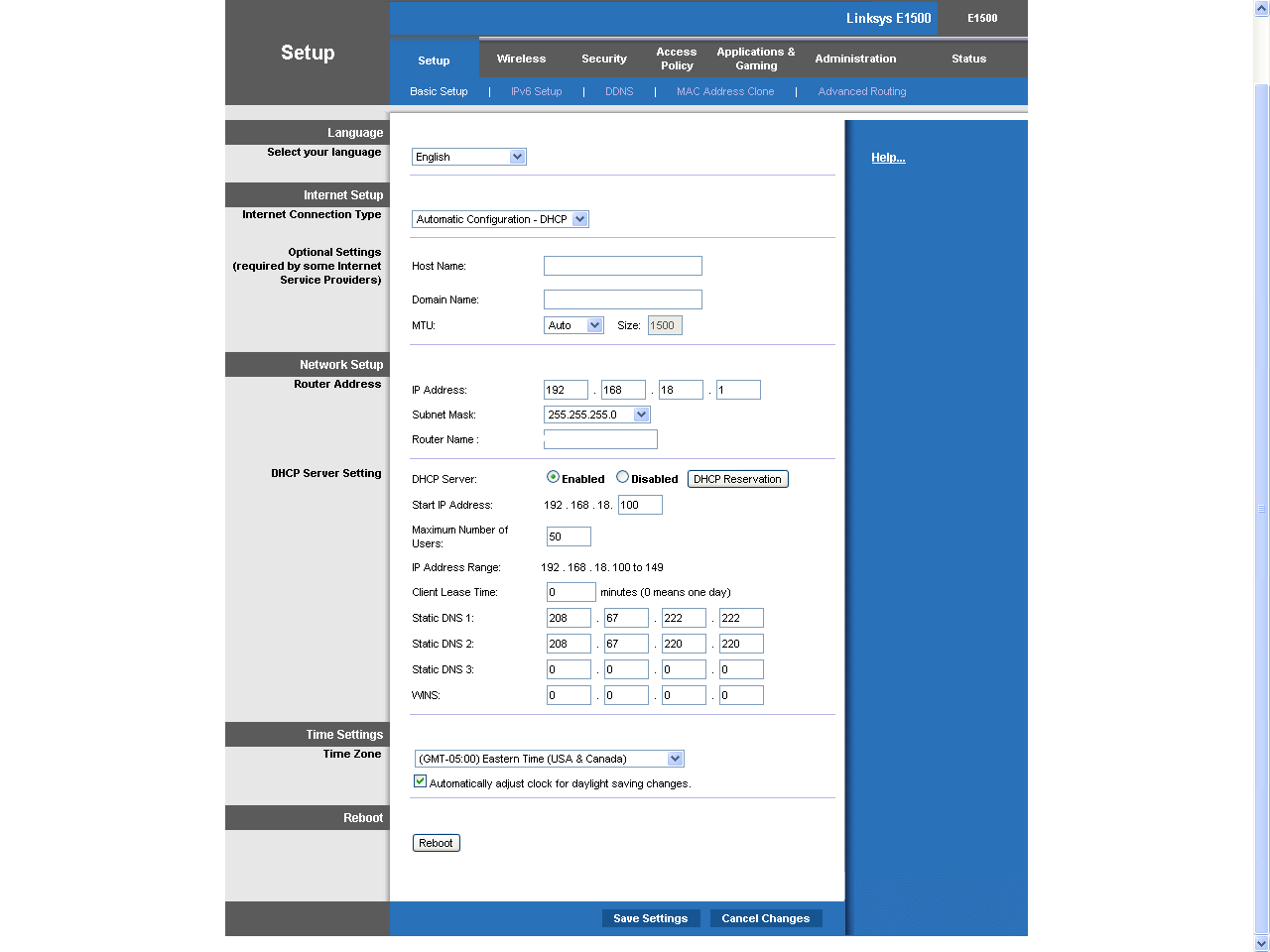Navigate to IPv6 Setup
The width and height of the screenshot is (1270, 952).
tap(536, 91)
